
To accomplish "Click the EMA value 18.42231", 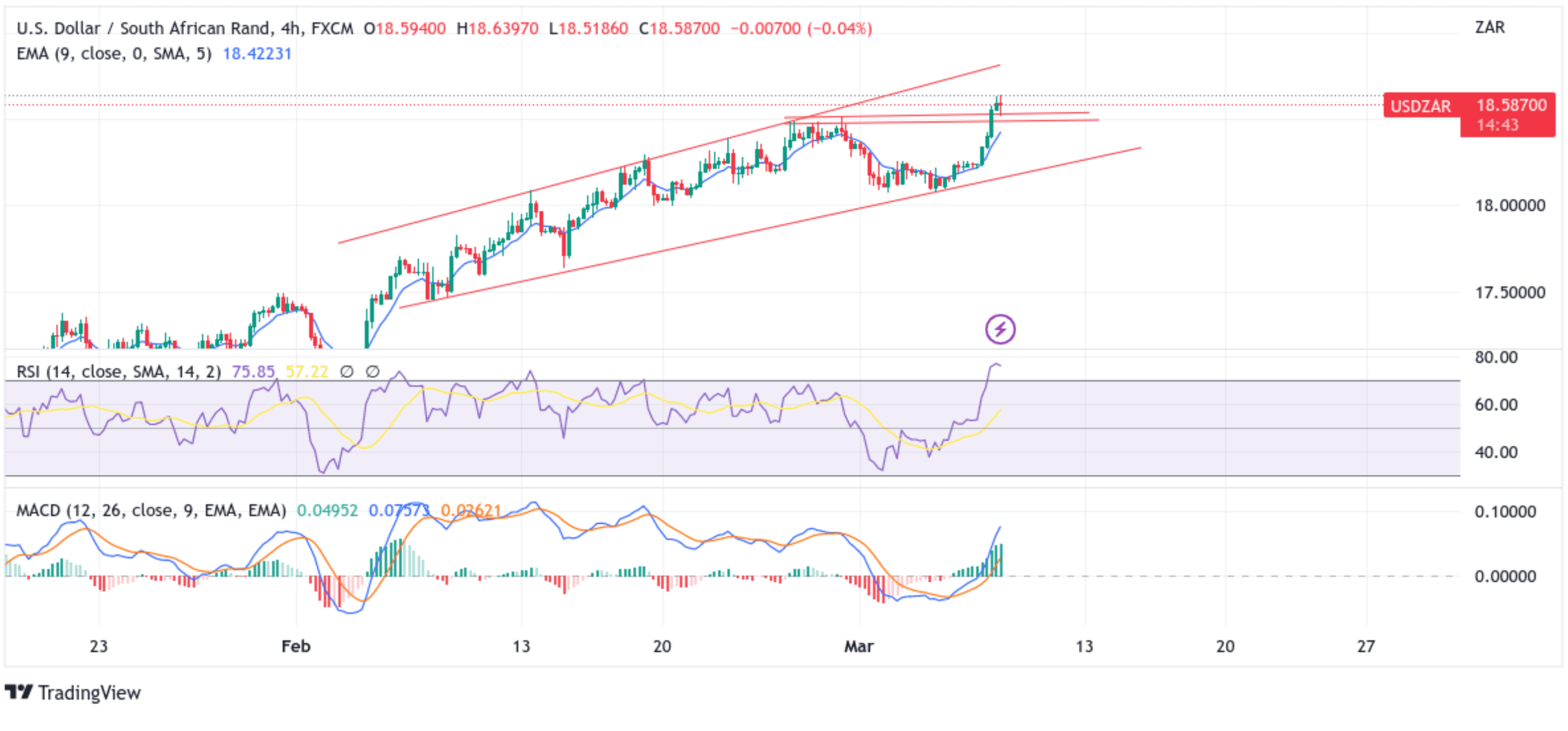I will click(x=257, y=54).
